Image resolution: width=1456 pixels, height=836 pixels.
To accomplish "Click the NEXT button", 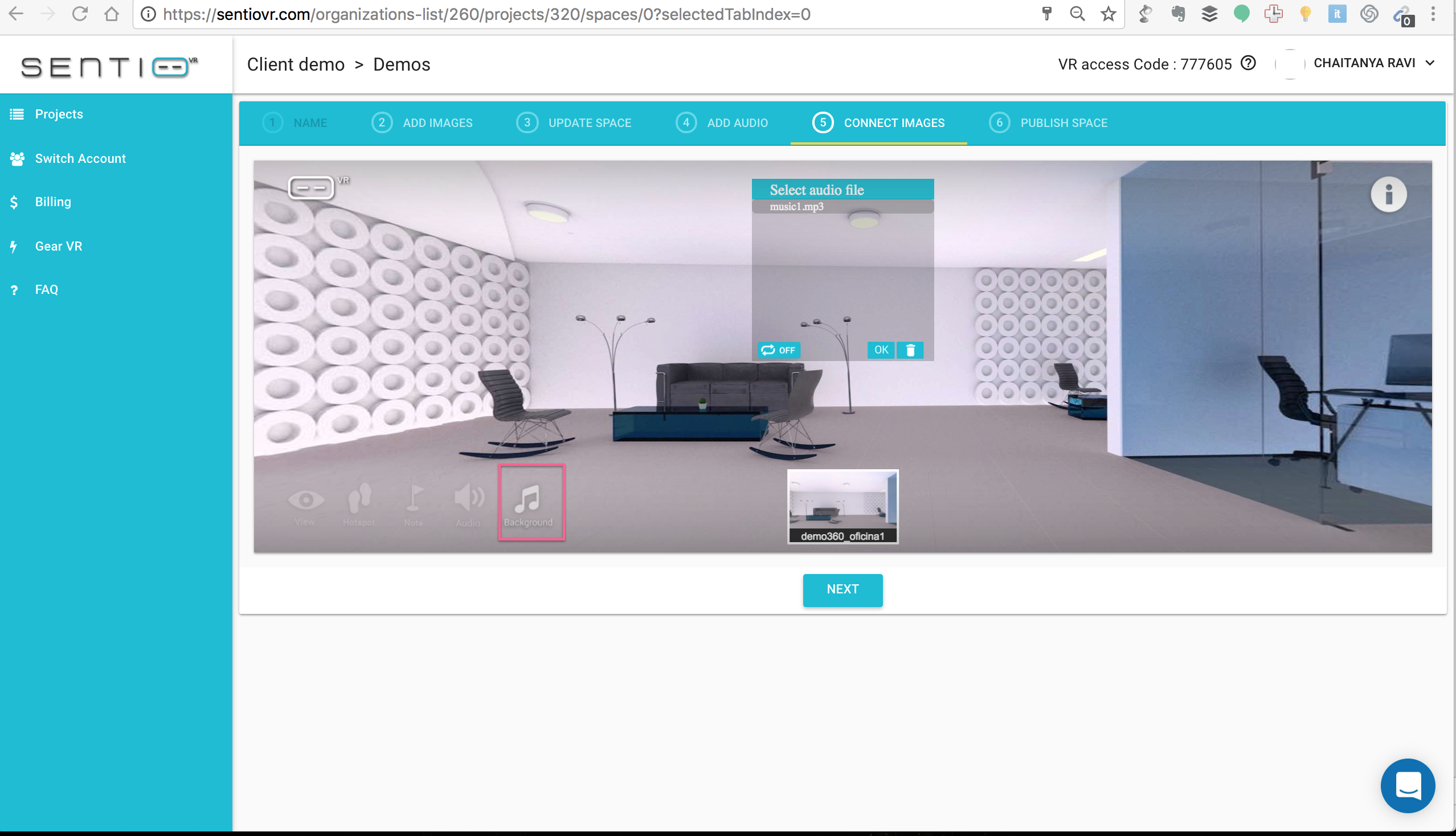I will [842, 589].
